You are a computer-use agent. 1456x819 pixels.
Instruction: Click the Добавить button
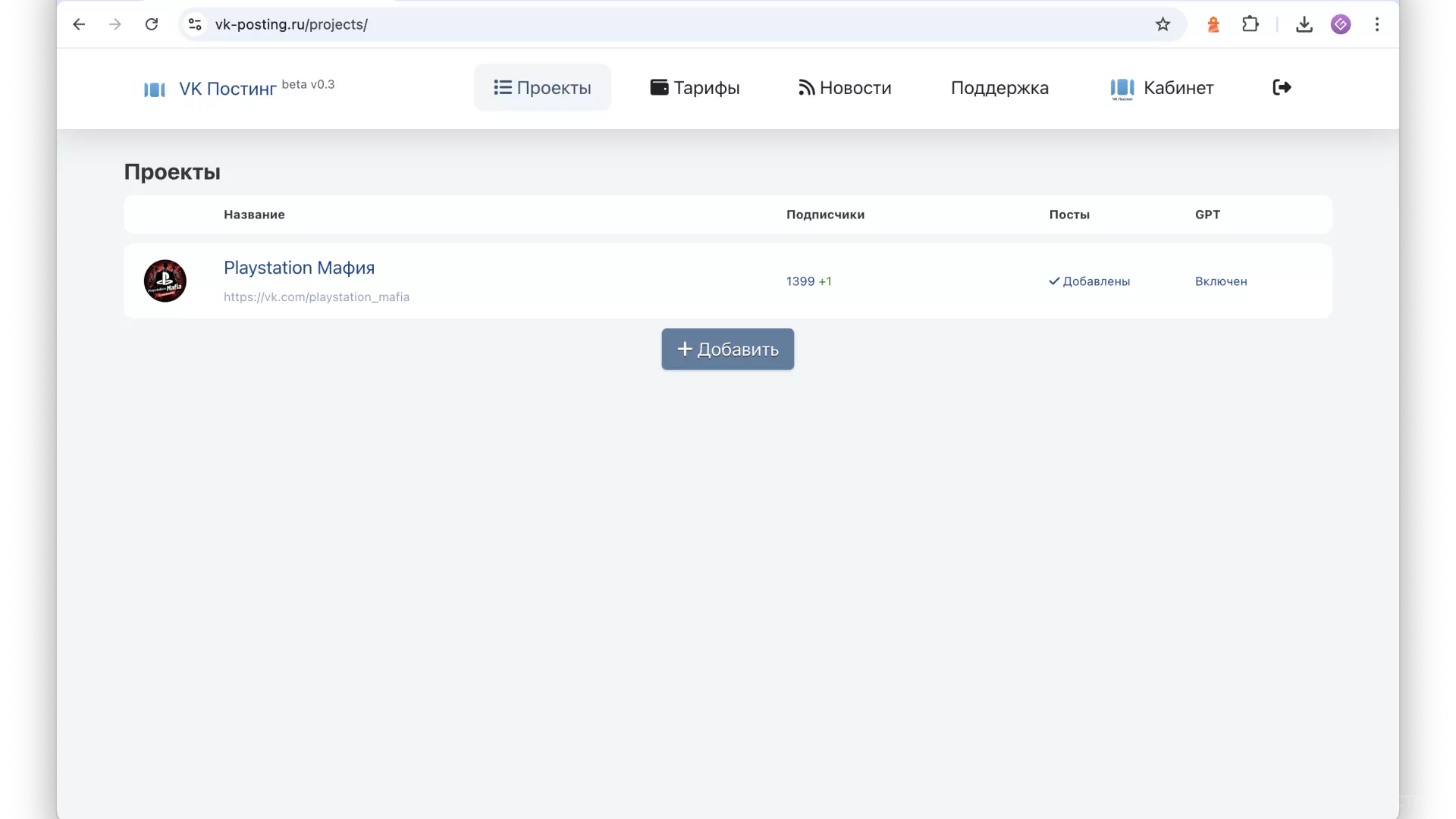pos(727,349)
